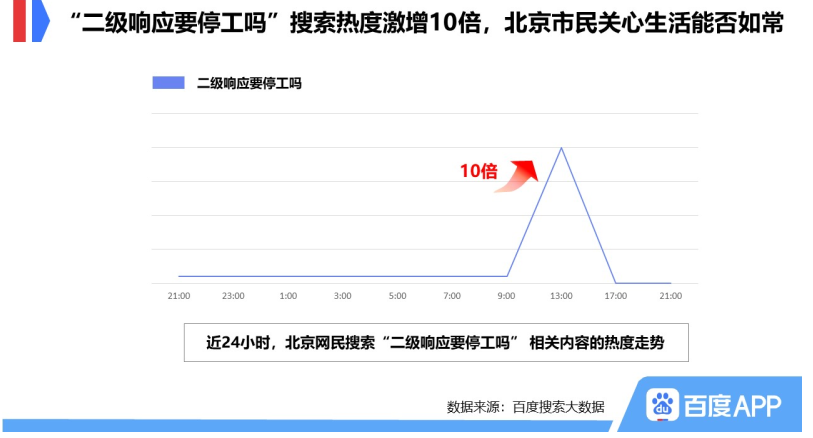Click the 1:00 axis label

click(288, 296)
